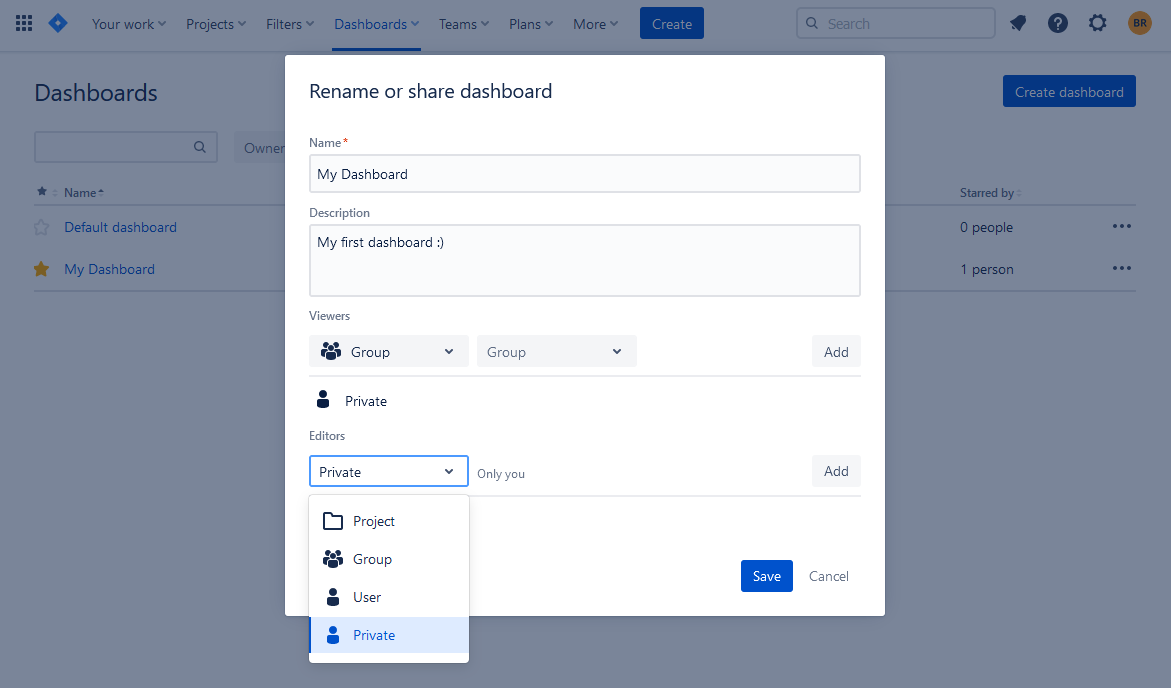Click Add button for Viewers
Image resolution: width=1171 pixels, height=688 pixels.
pos(836,351)
